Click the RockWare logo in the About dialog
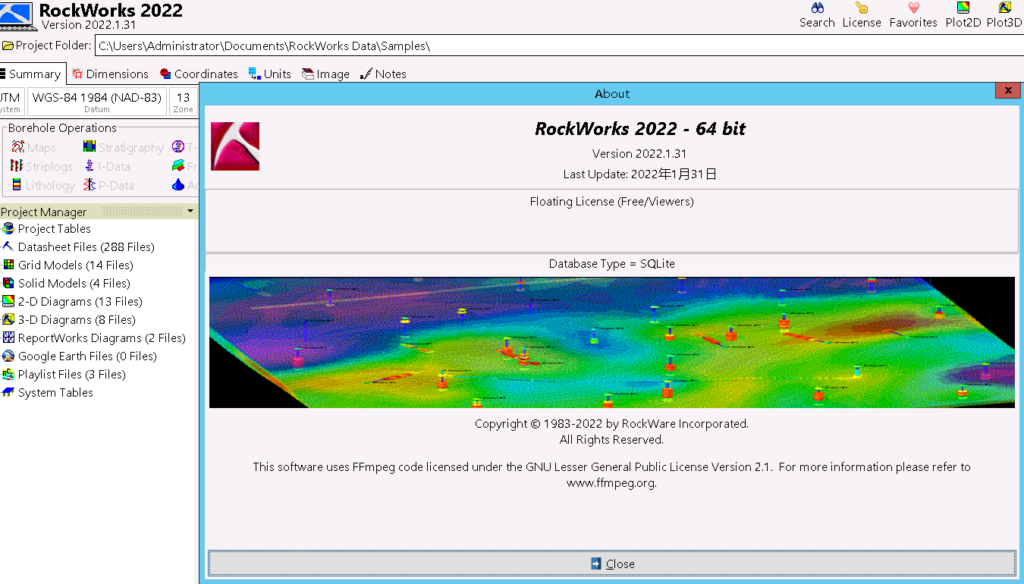1024x584 pixels. click(235, 144)
